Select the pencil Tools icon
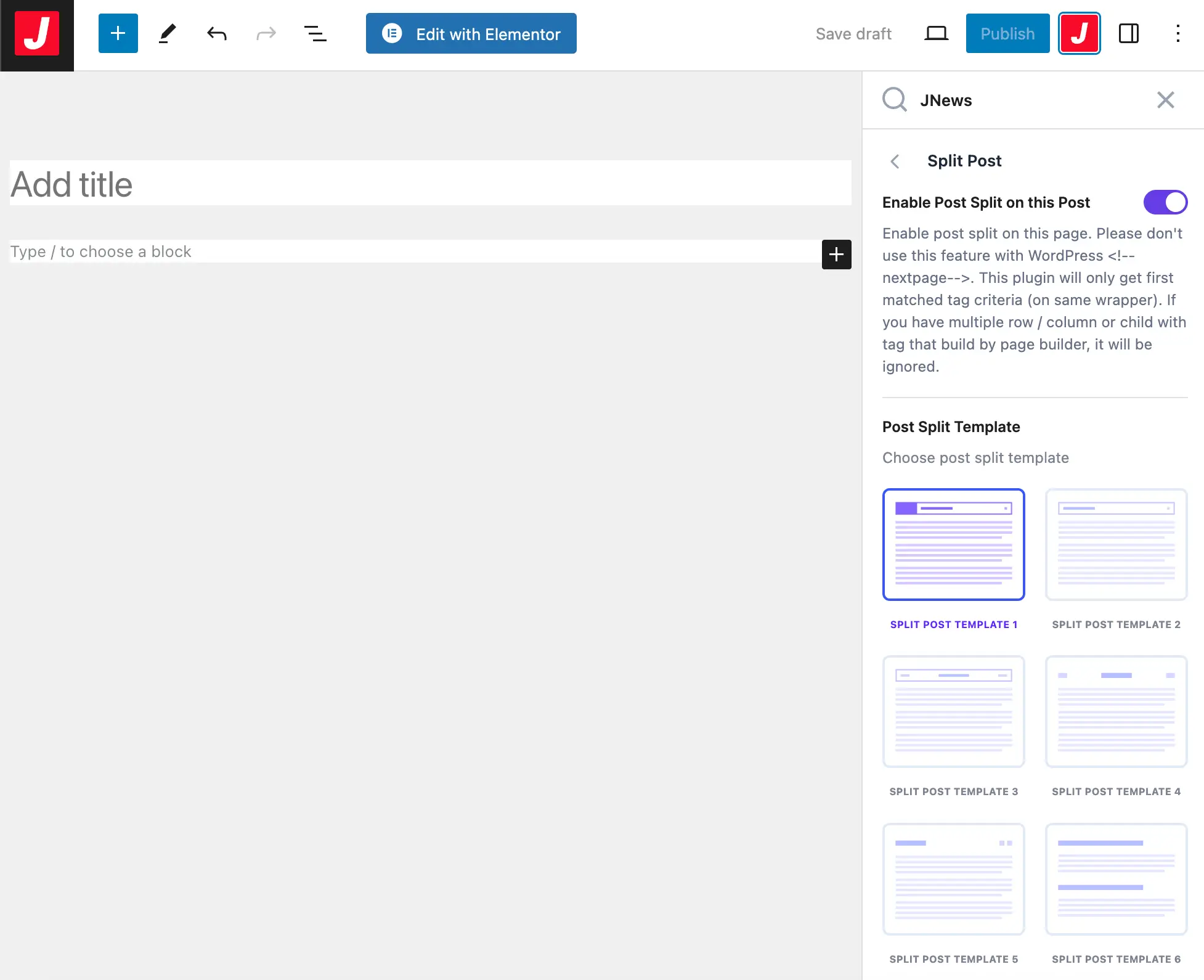 167,33
